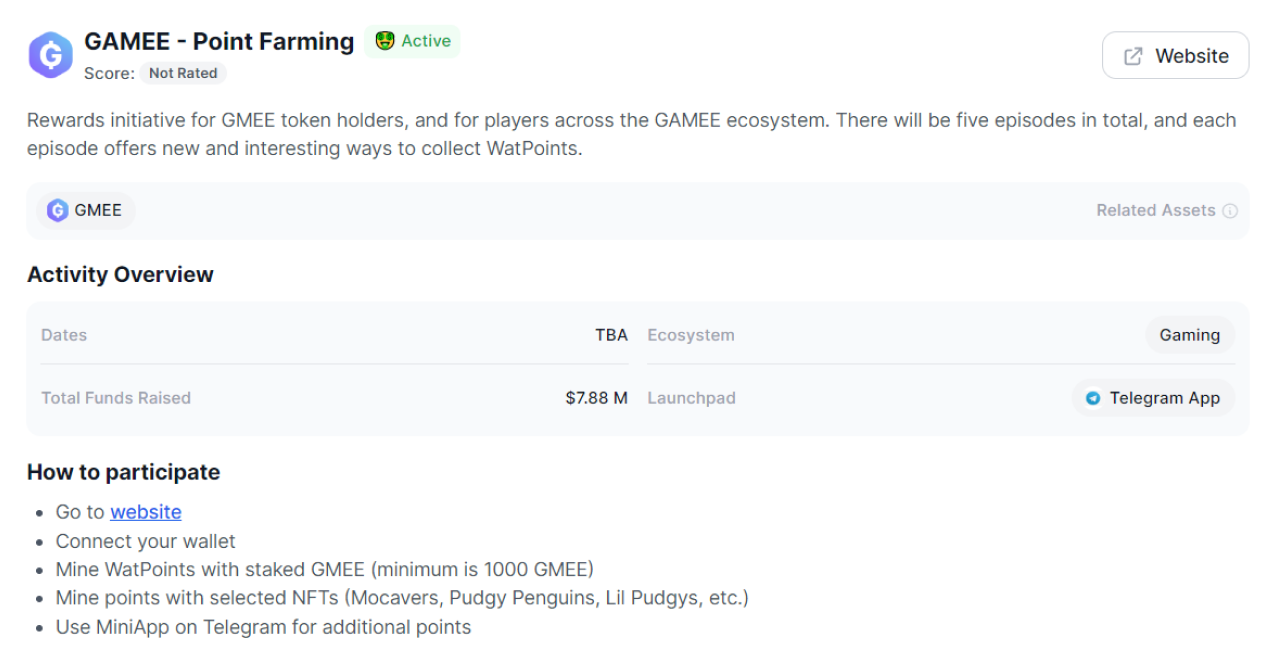
Task: Click the GMEE token icon
Action: [58, 210]
